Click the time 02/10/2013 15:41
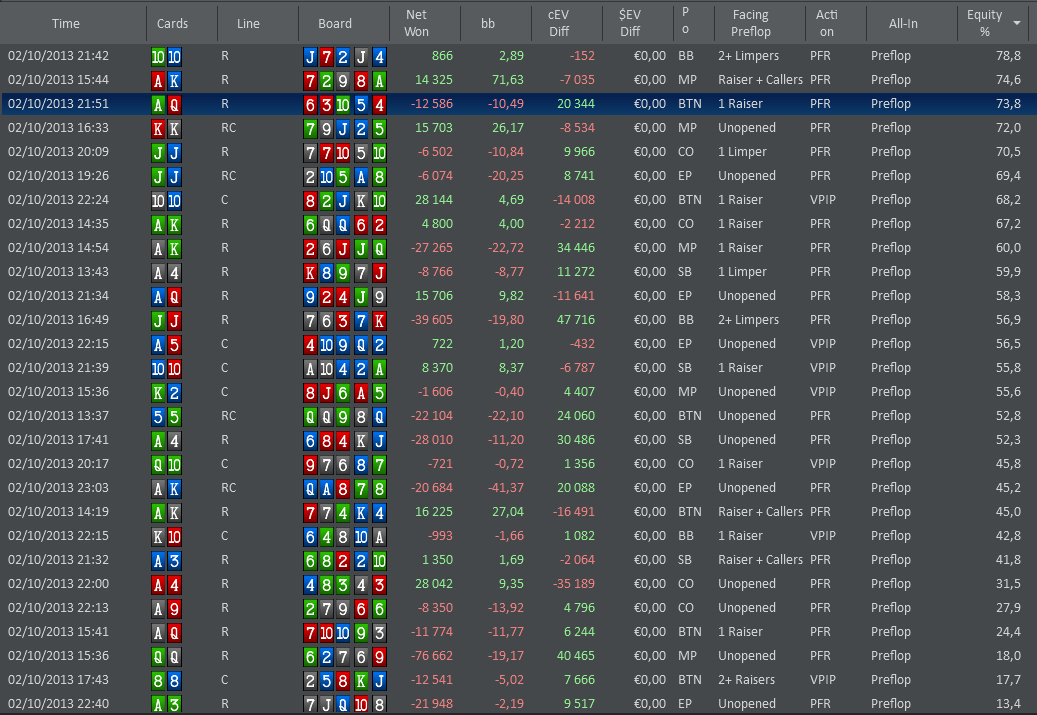The image size is (1037, 715). 58,632
